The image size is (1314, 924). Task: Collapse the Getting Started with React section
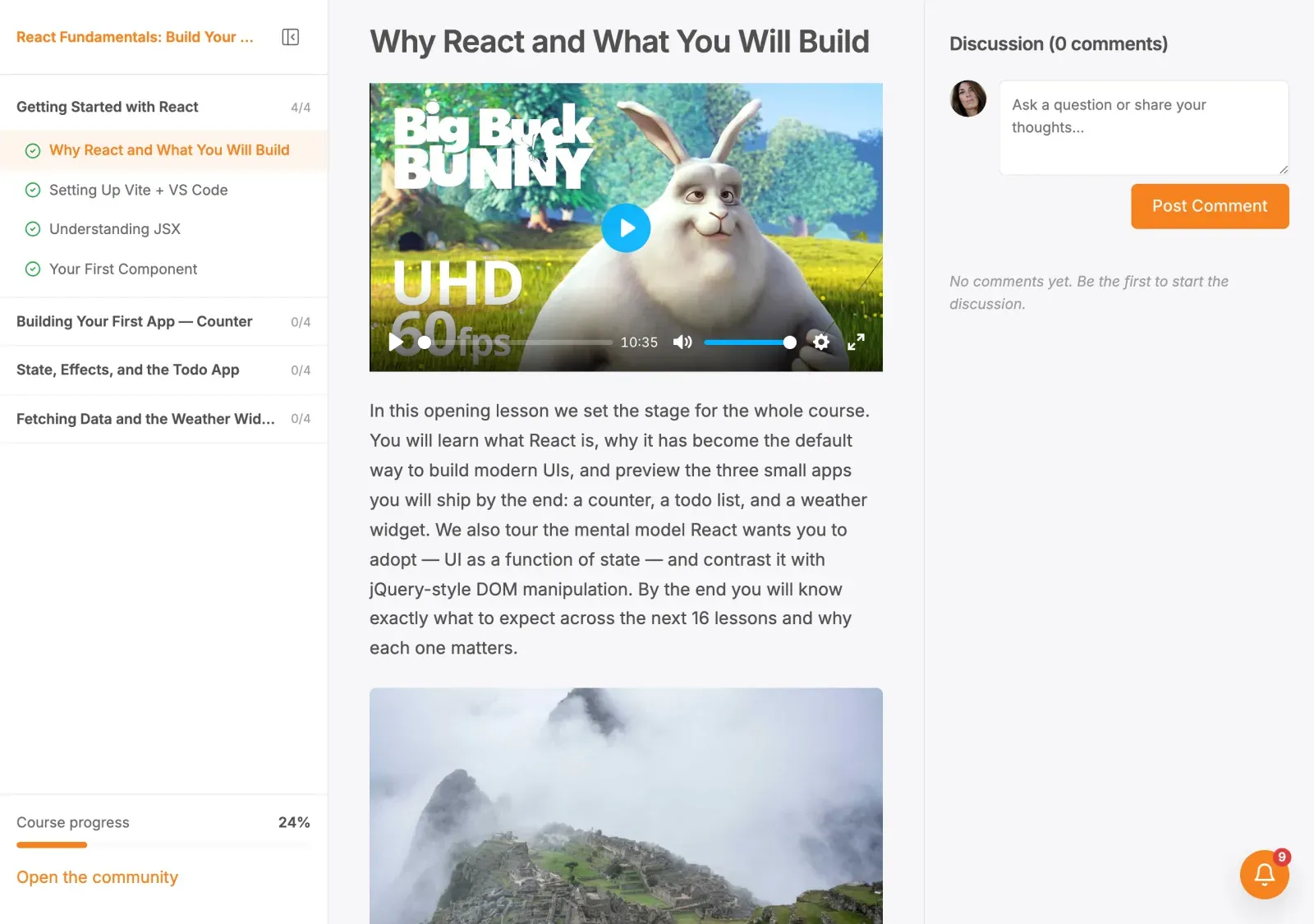[x=163, y=107]
